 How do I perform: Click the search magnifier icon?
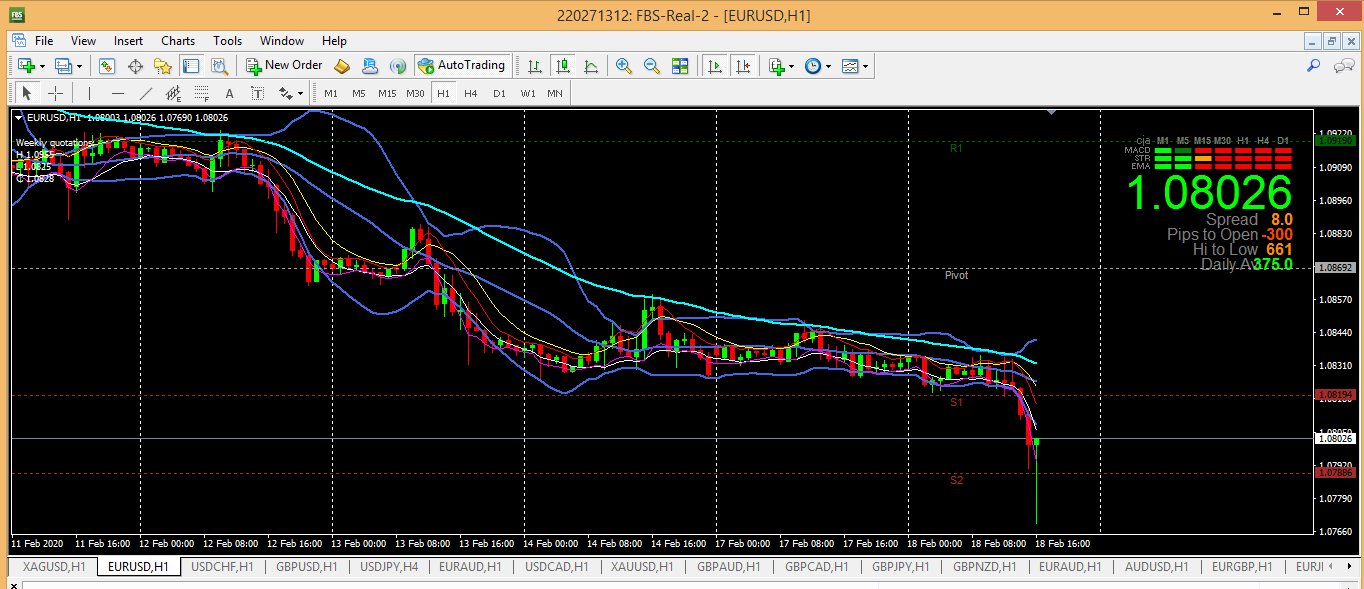coord(1314,66)
